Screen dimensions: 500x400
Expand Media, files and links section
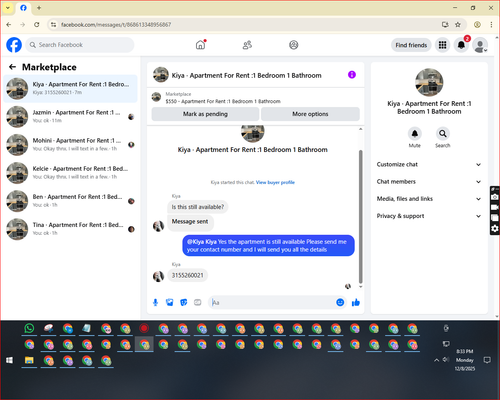(x=429, y=199)
